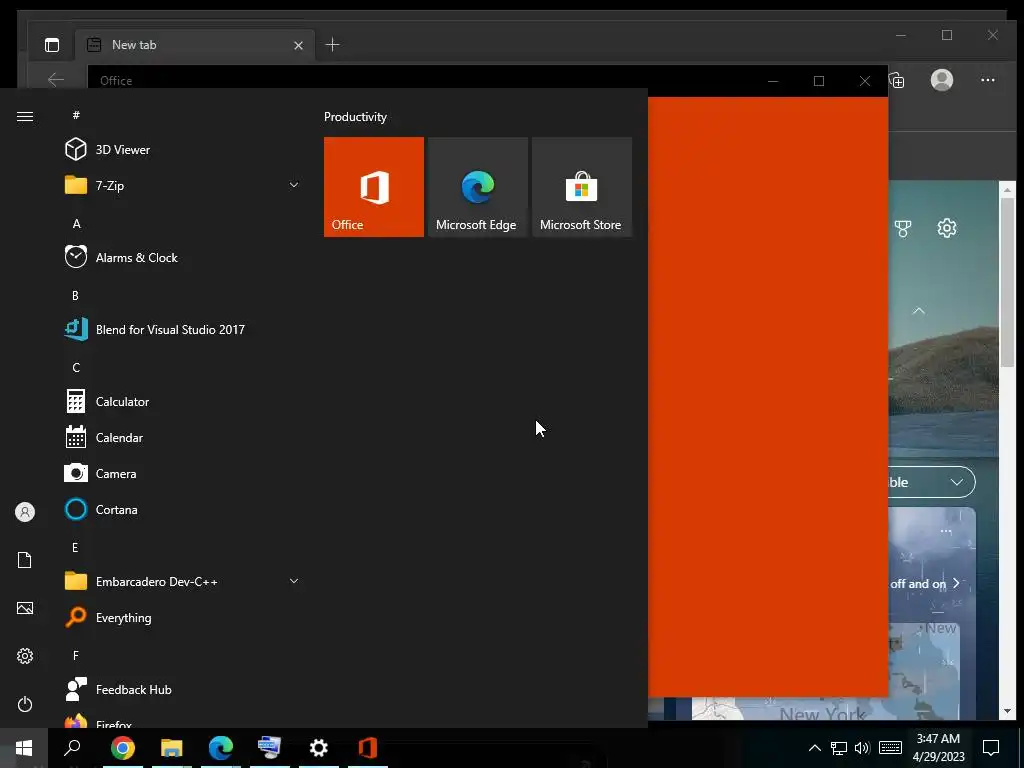Viewport: 1024px width, 768px height.
Task: Open Edge Settings and more menu
Action: click(987, 80)
